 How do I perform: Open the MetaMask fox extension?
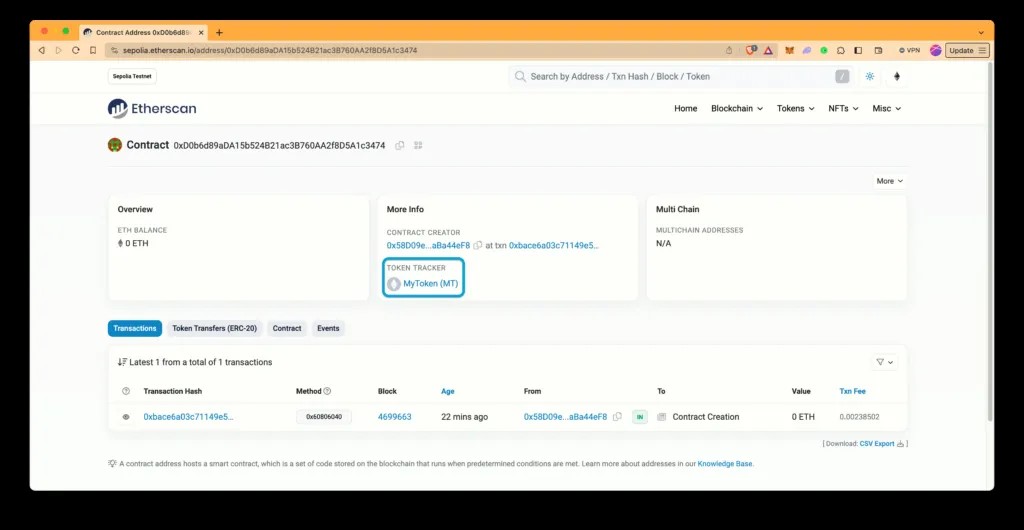coord(790,50)
